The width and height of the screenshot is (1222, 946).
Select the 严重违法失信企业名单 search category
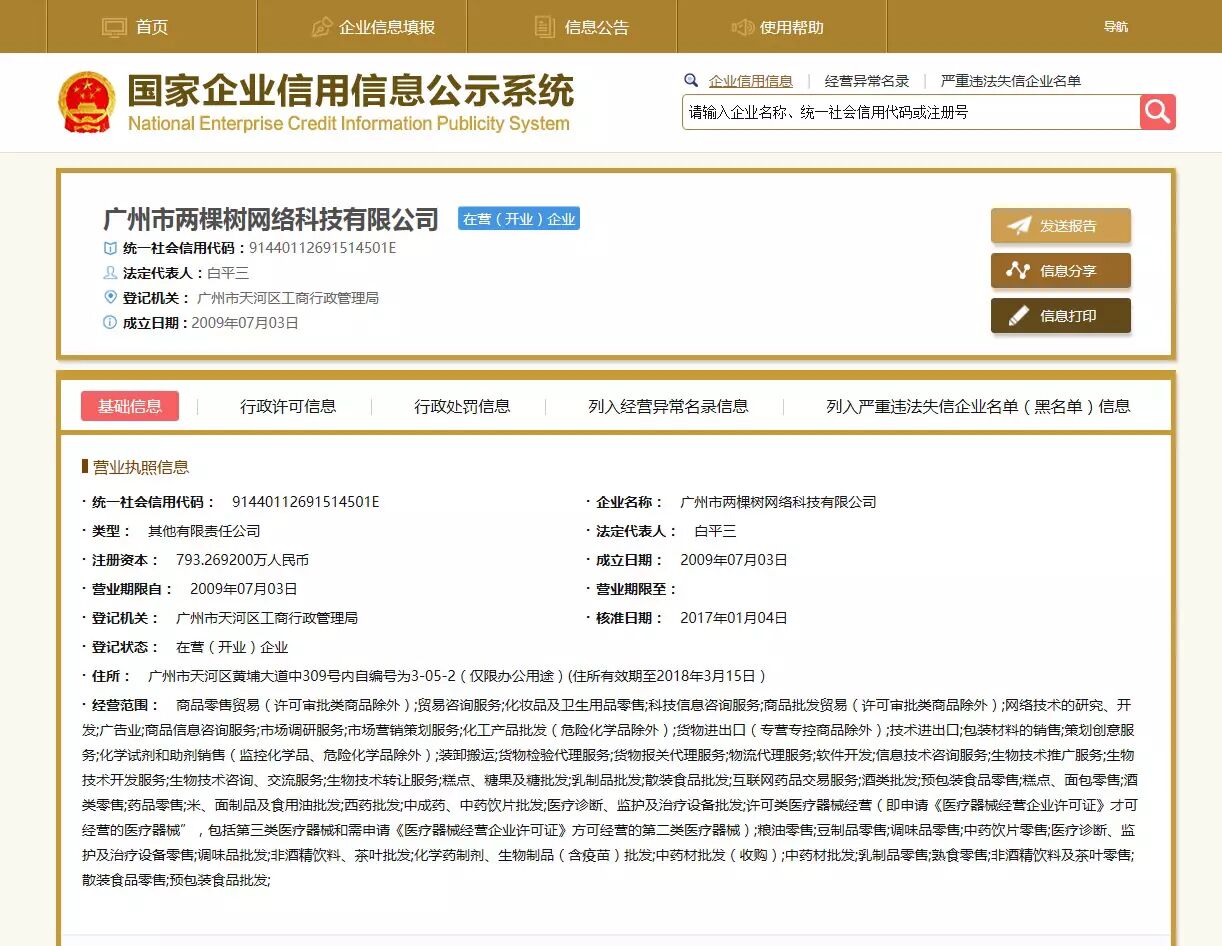(1011, 81)
